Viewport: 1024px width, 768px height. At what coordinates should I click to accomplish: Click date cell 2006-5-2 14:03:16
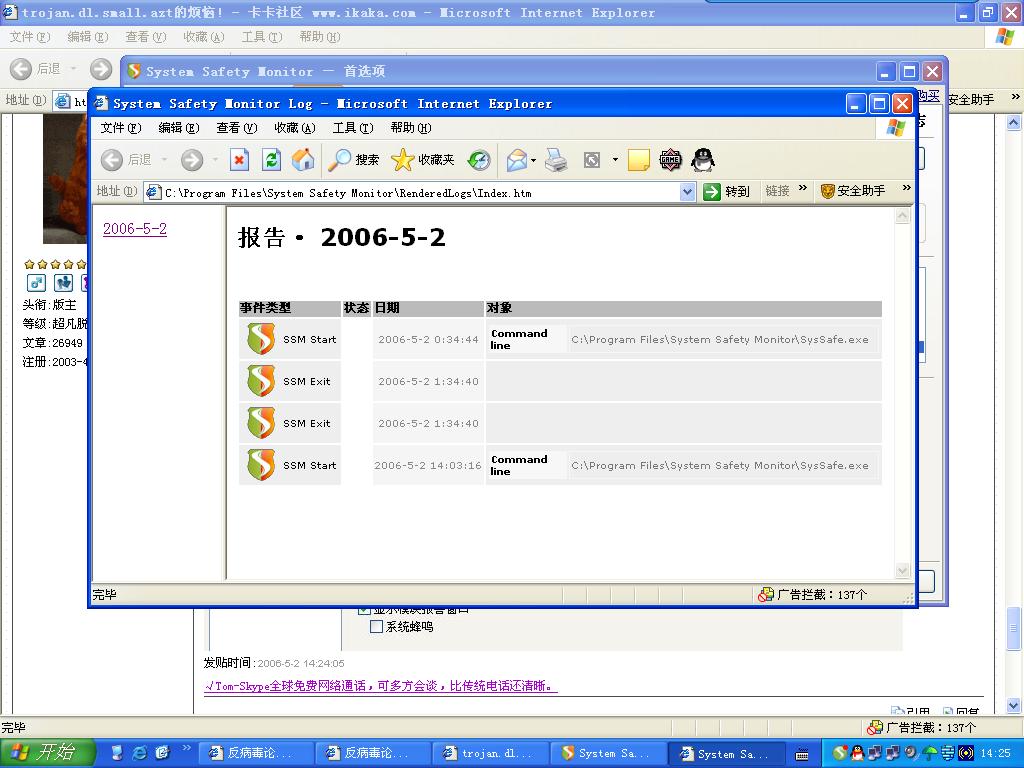pos(428,466)
